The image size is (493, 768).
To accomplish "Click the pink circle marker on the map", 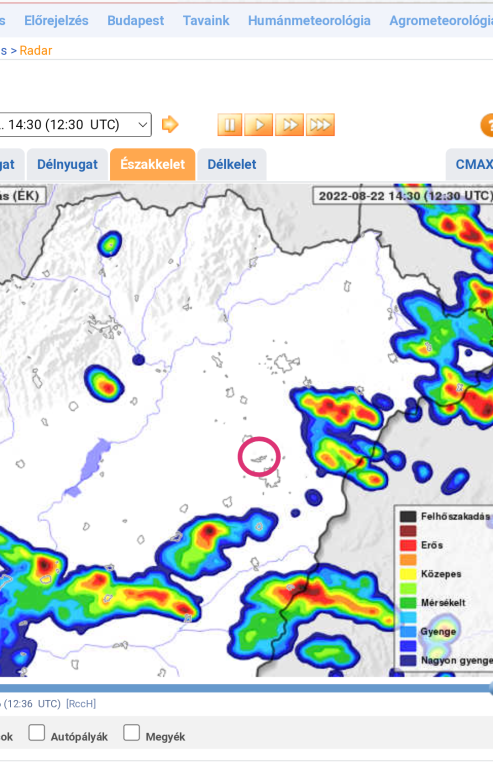I will tap(259, 457).
